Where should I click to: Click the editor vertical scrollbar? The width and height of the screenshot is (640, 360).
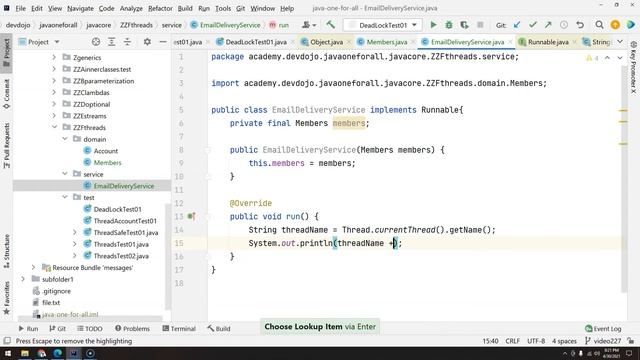pyautogui.click(x=624, y=180)
